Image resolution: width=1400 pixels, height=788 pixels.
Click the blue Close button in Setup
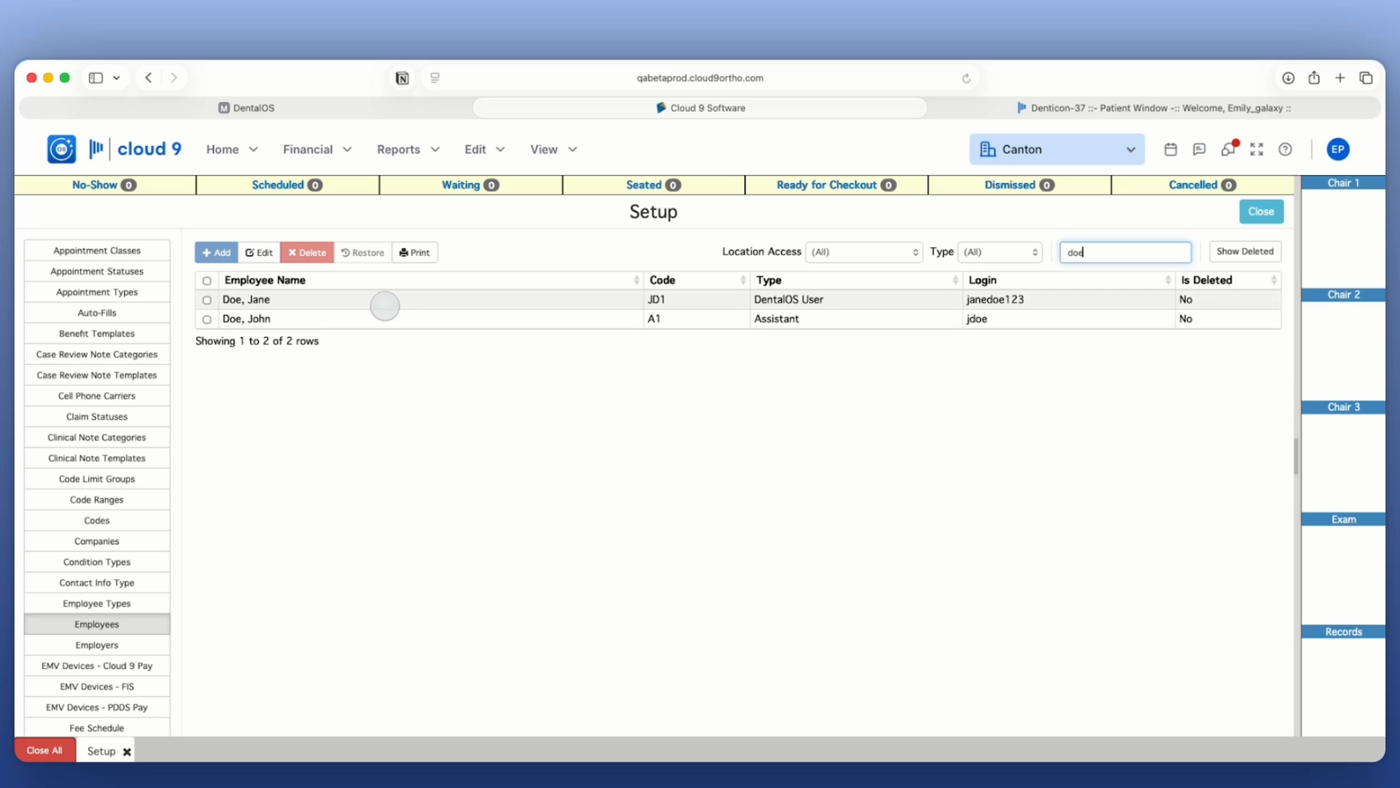click(x=1261, y=212)
